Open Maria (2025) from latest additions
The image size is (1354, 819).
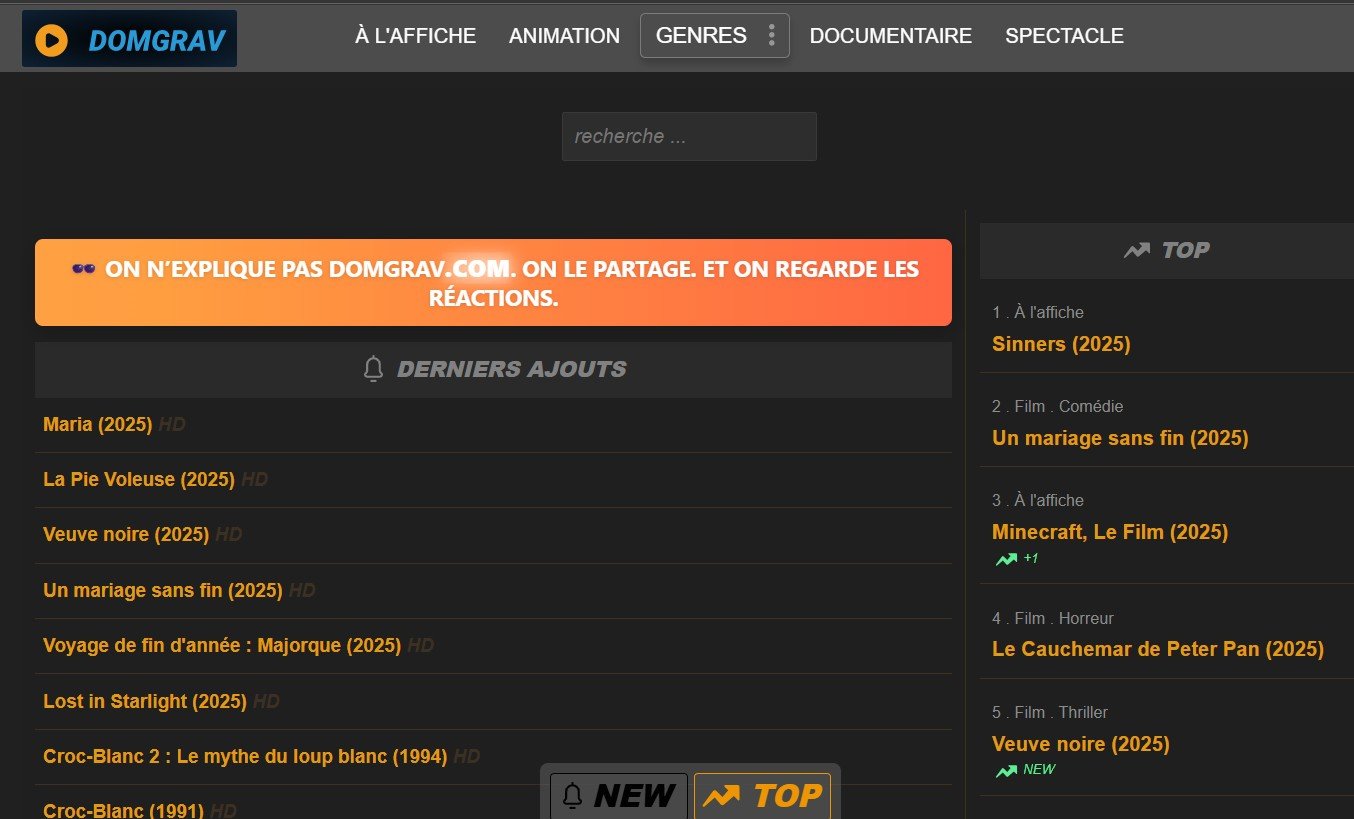97,425
